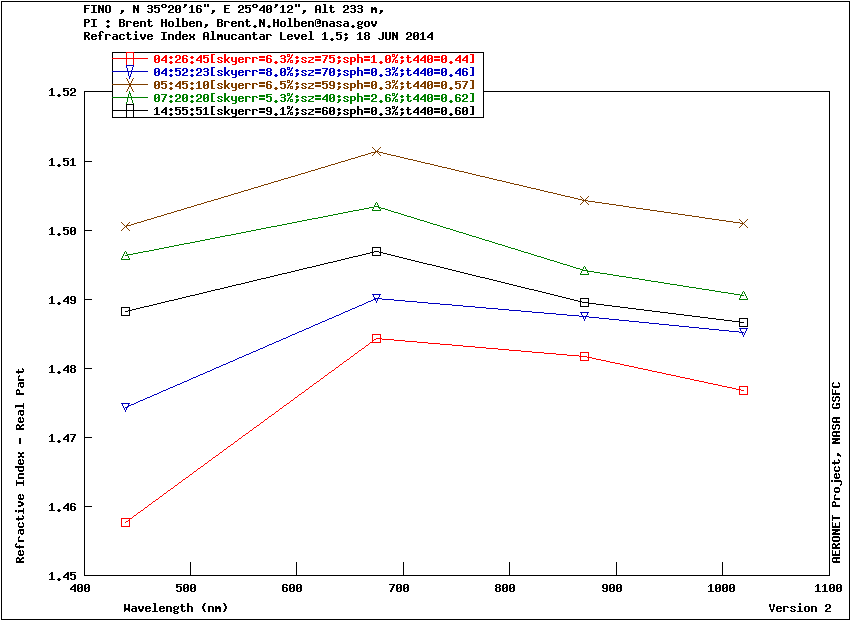Click the Wavelength (nm) axis label

176,607
